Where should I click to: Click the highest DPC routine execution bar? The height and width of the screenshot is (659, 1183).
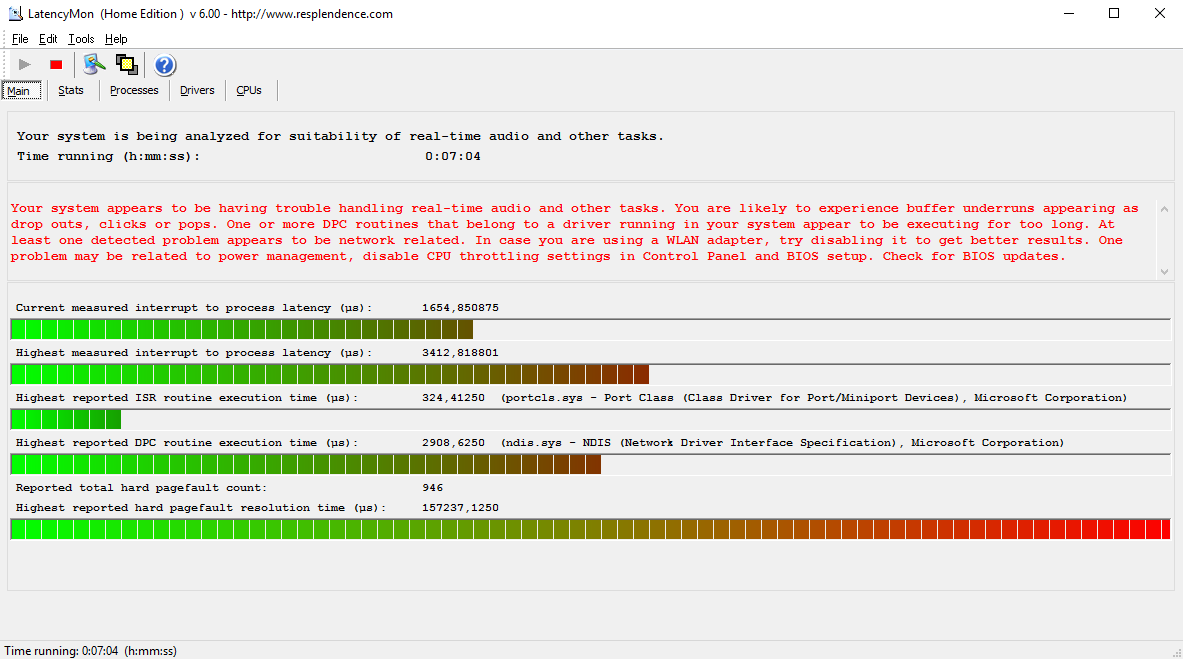tap(305, 464)
